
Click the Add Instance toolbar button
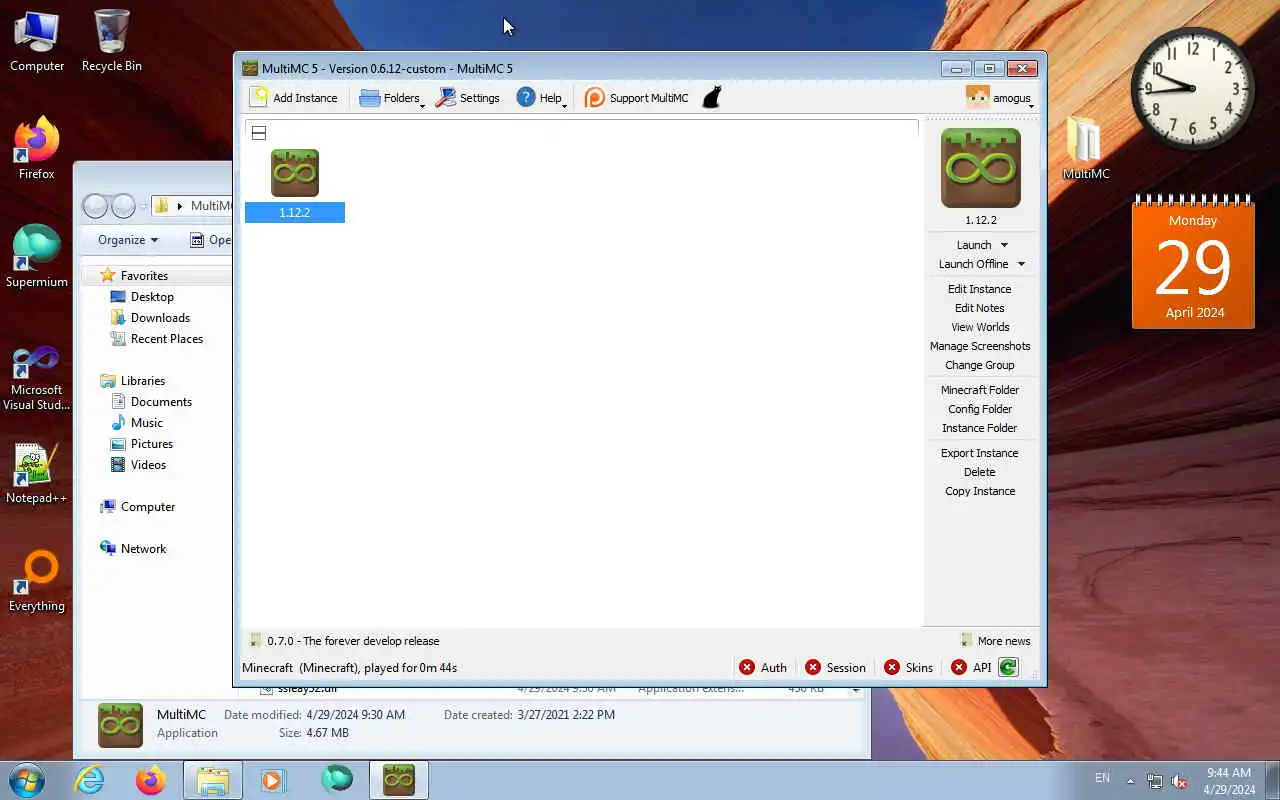293,97
